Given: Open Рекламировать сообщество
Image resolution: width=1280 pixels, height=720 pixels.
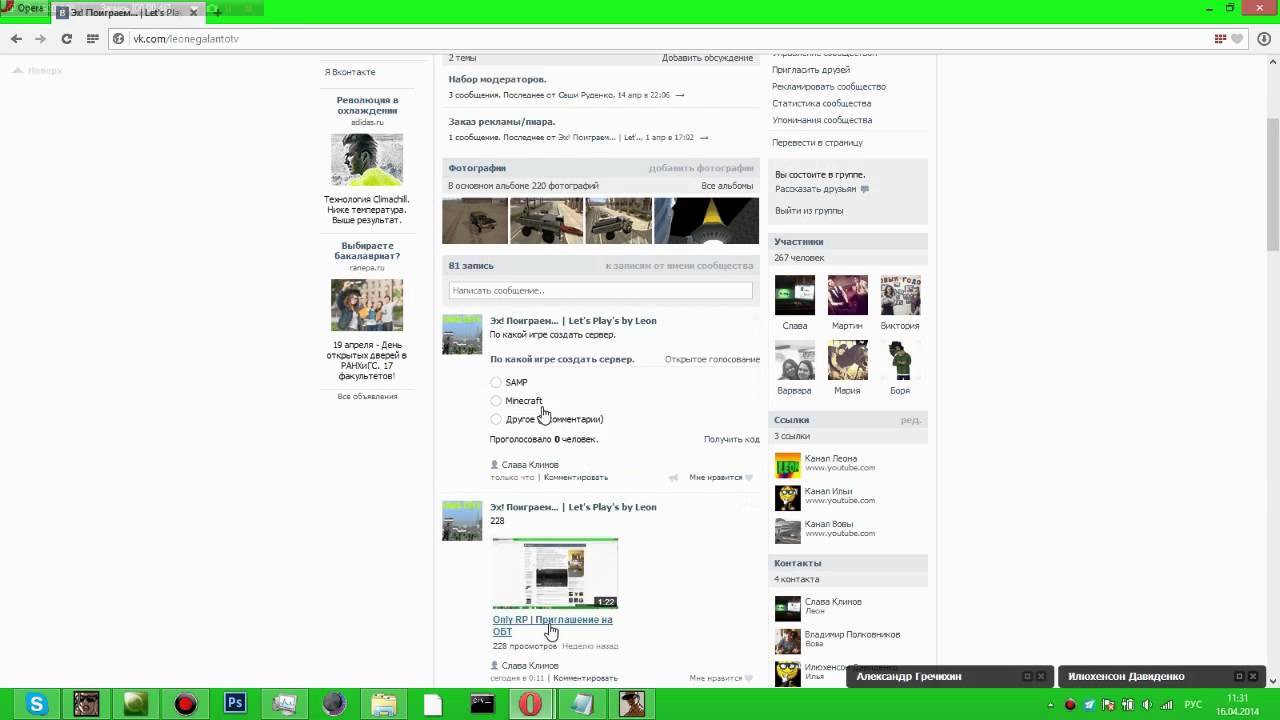Looking at the screenshot, I should point(829,87).
